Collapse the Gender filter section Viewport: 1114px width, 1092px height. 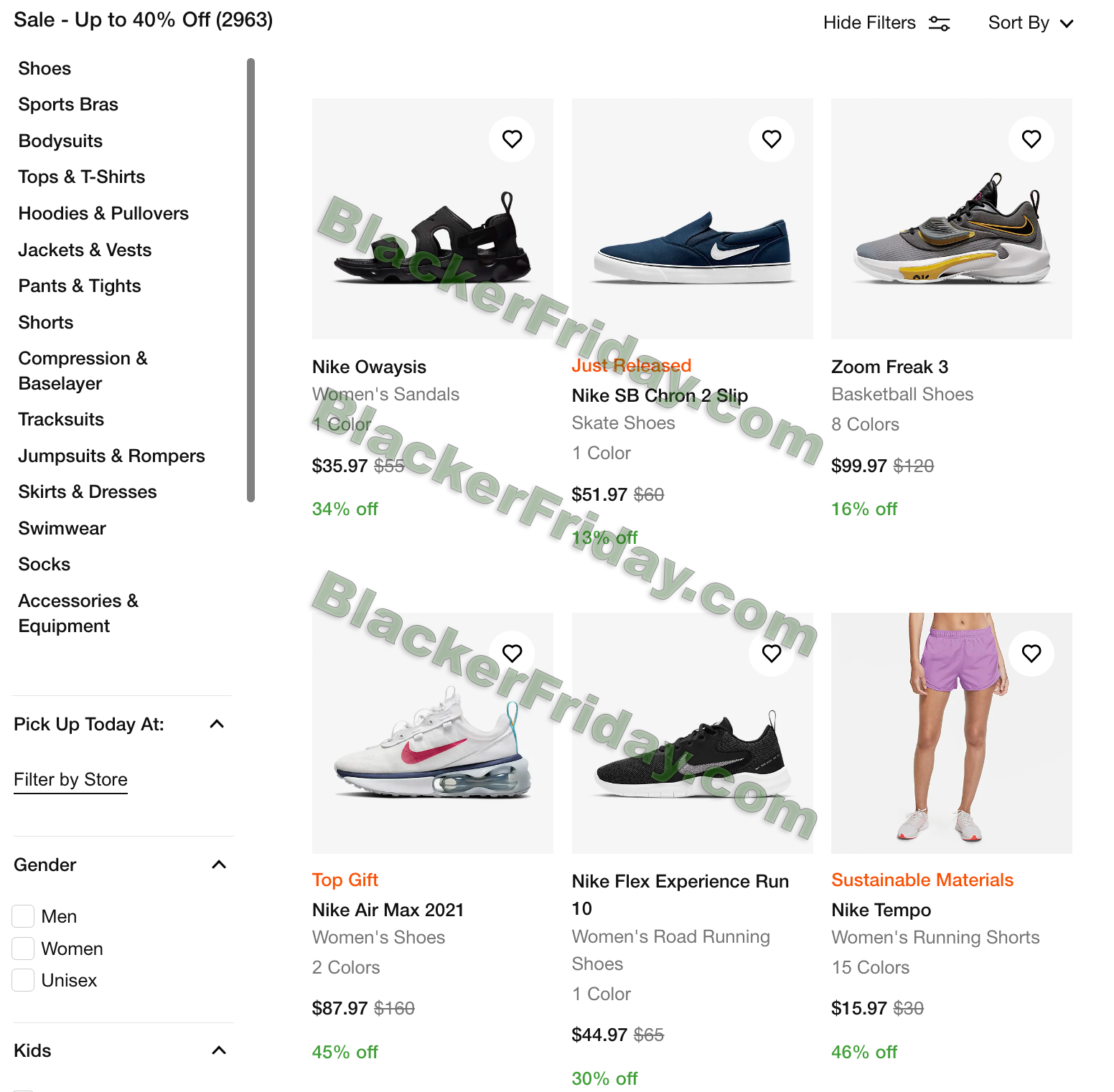click(219, 865)
